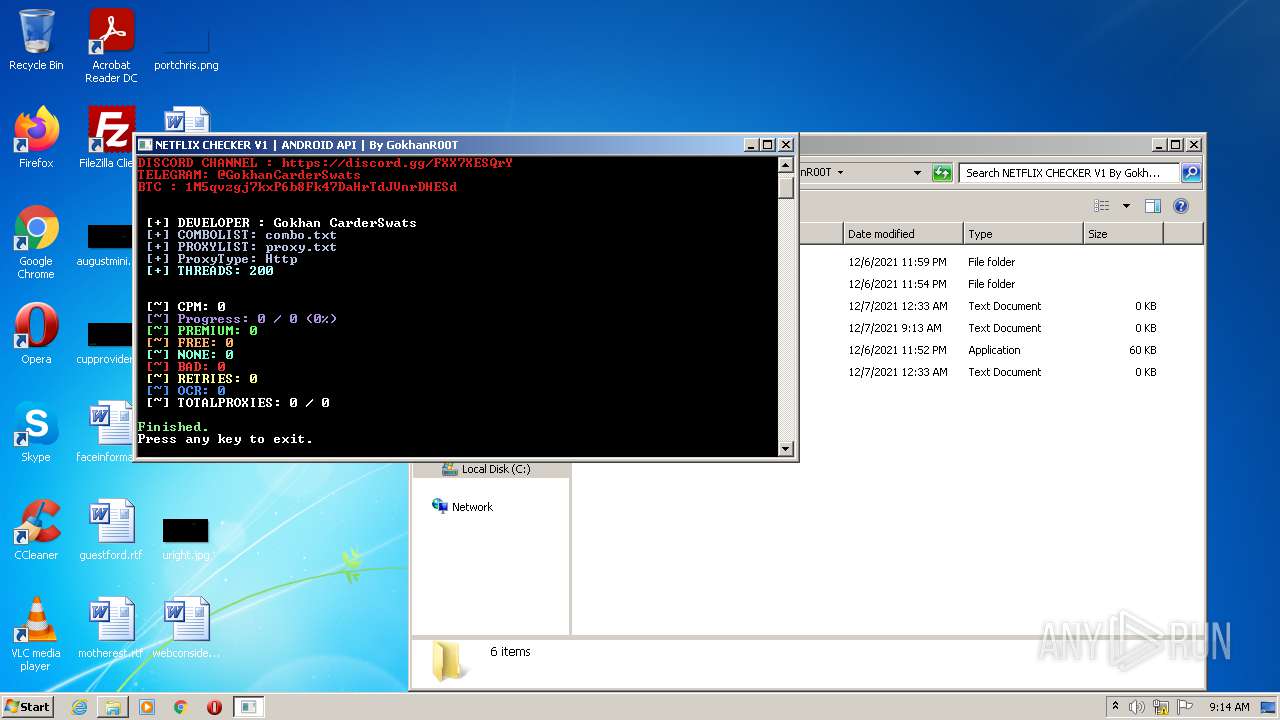
Task: Open the Action Center flag icon
Action: tap(1185, 707)
